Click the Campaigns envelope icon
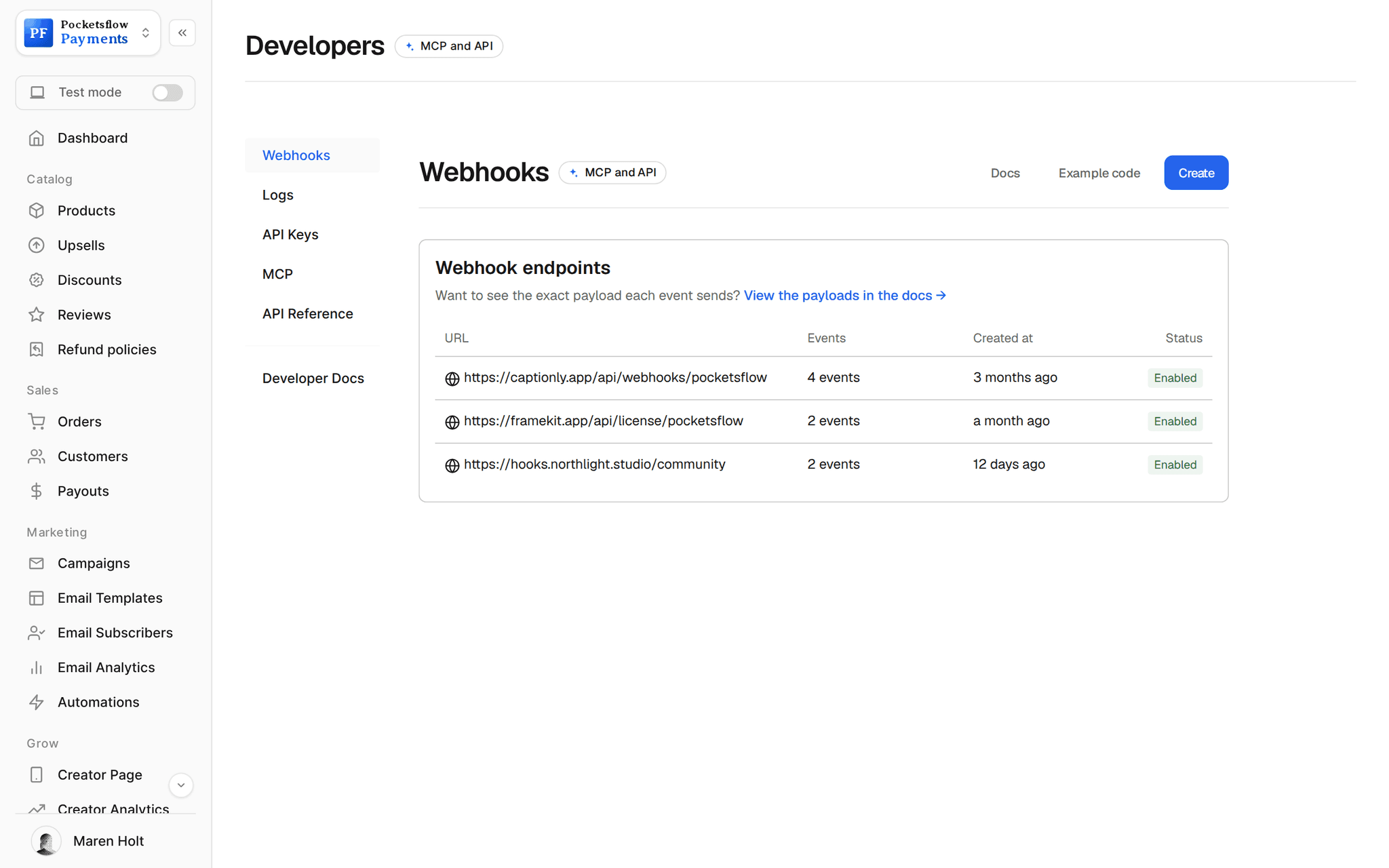Image resolution: width=1389 pixels, height=868 pixels. click(37, 564)
